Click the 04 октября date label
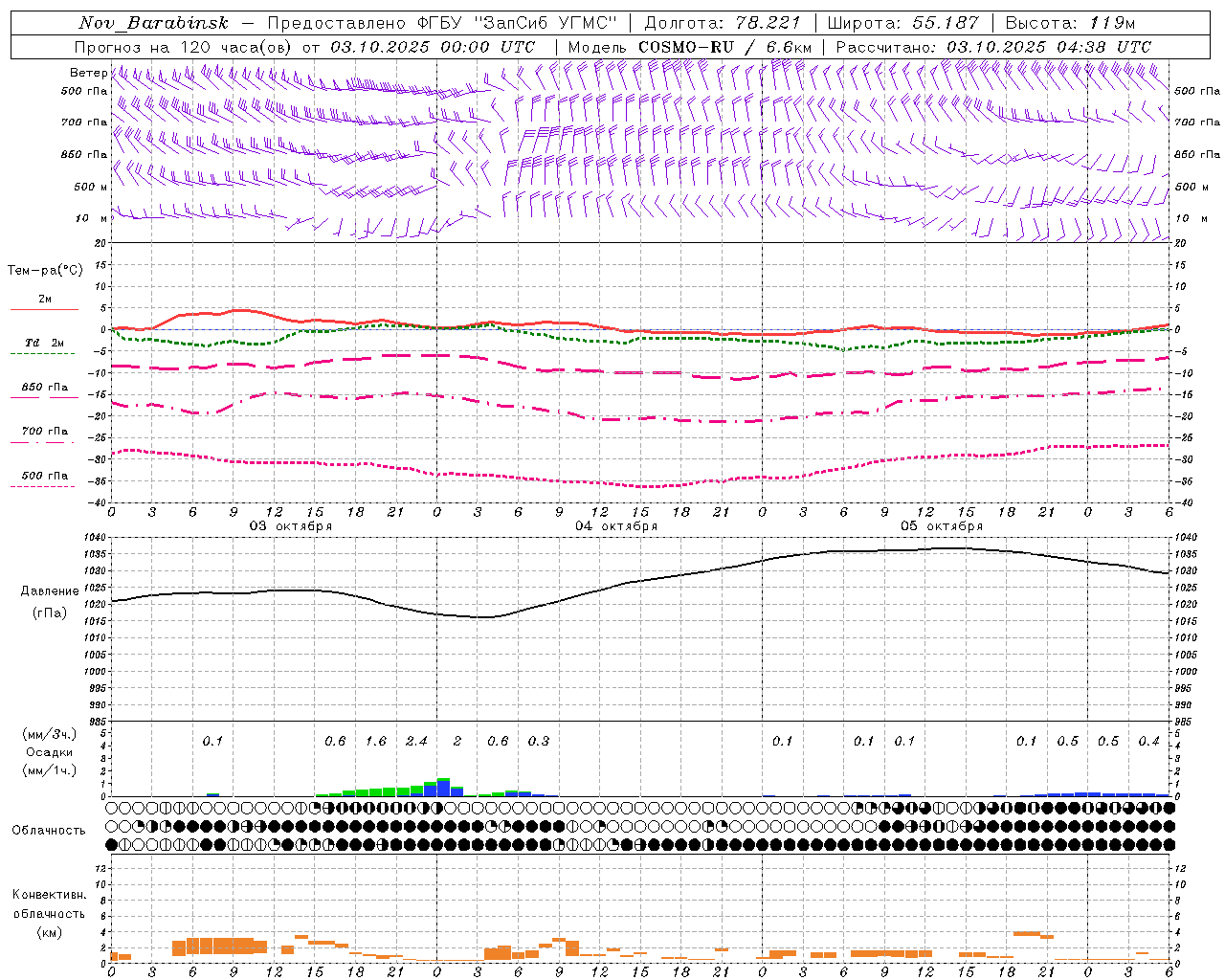This screenshot has height=980, width=1225. [x=616, y=526]
